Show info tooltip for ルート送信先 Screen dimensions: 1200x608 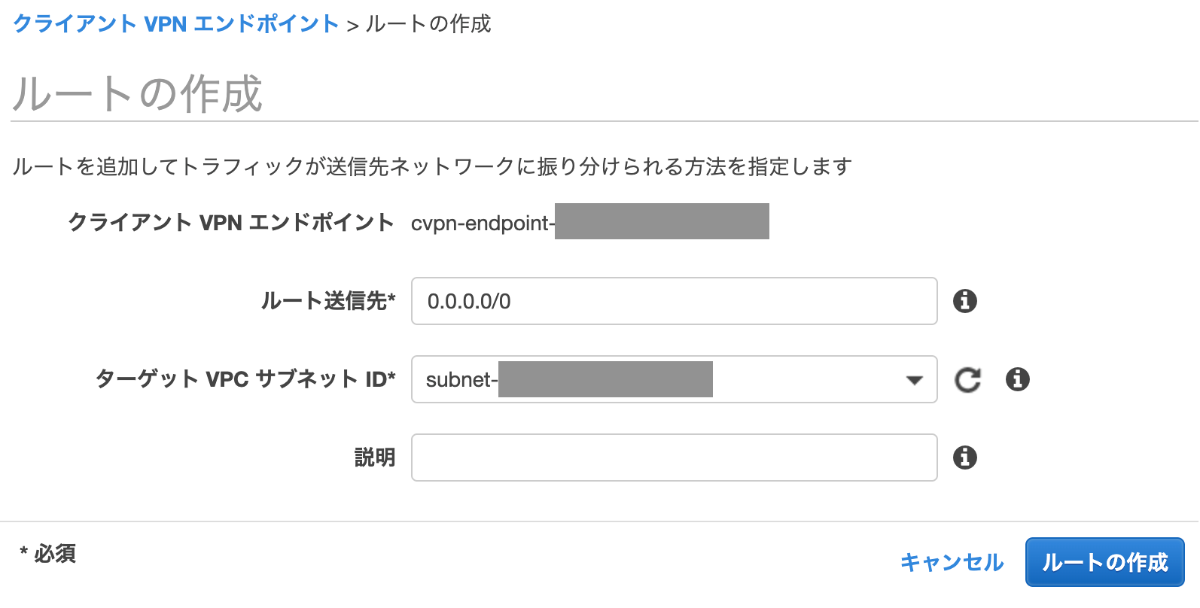pyautogui.click(x=965, y=301)
